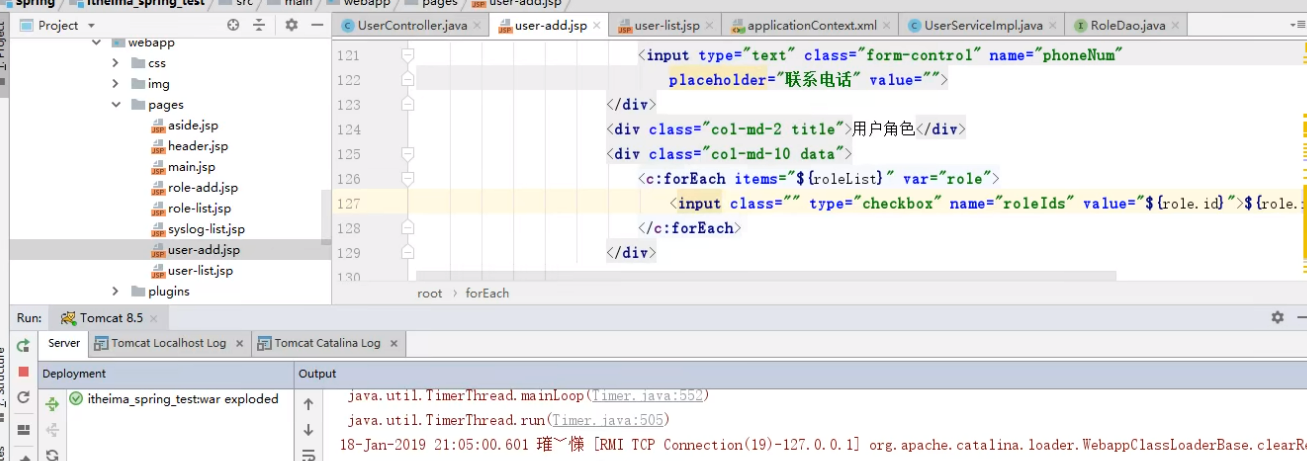Stop the Tomcat server with red square
Image resolution: width=1307 pixels, height=461 pixels.
click(23, 371)
